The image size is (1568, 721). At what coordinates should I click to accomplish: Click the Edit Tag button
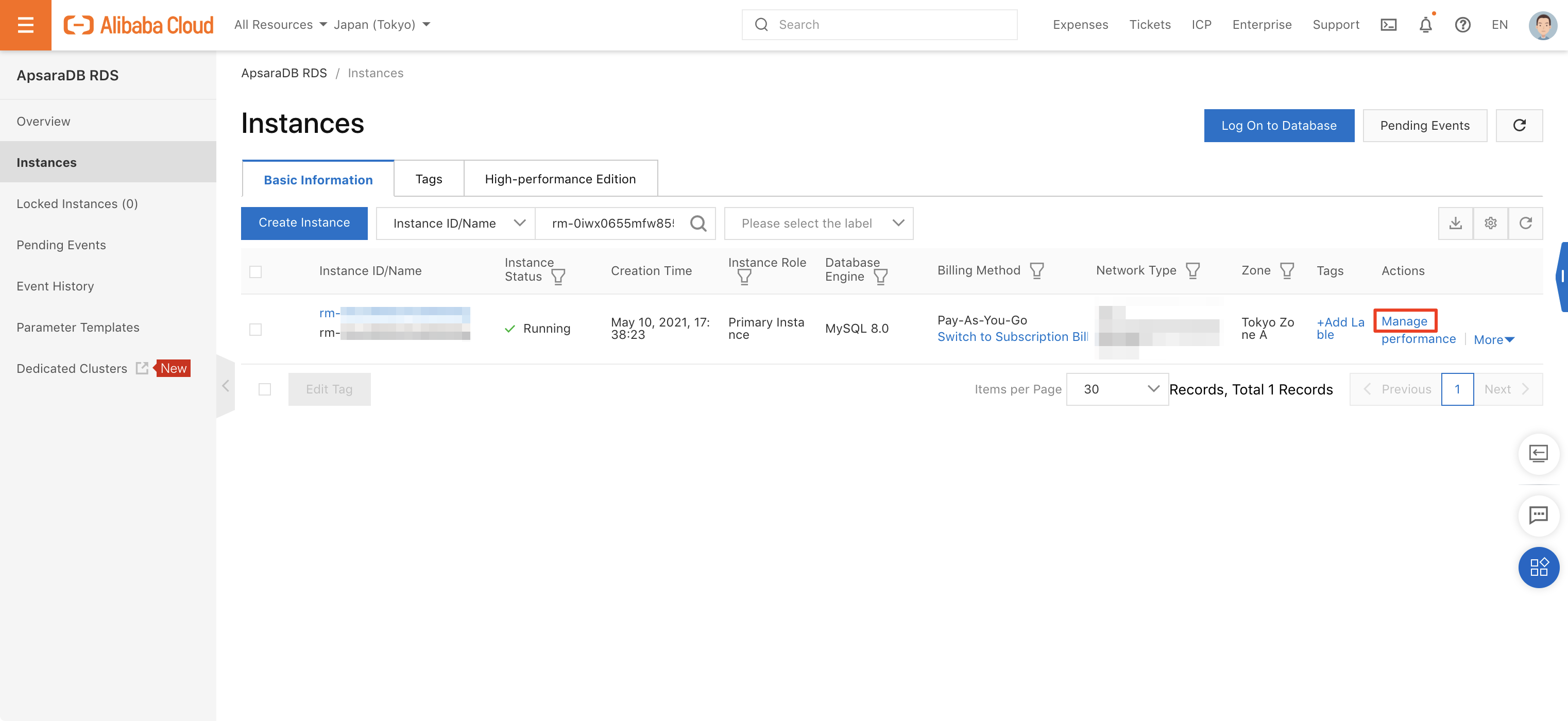tap(329, 389)
